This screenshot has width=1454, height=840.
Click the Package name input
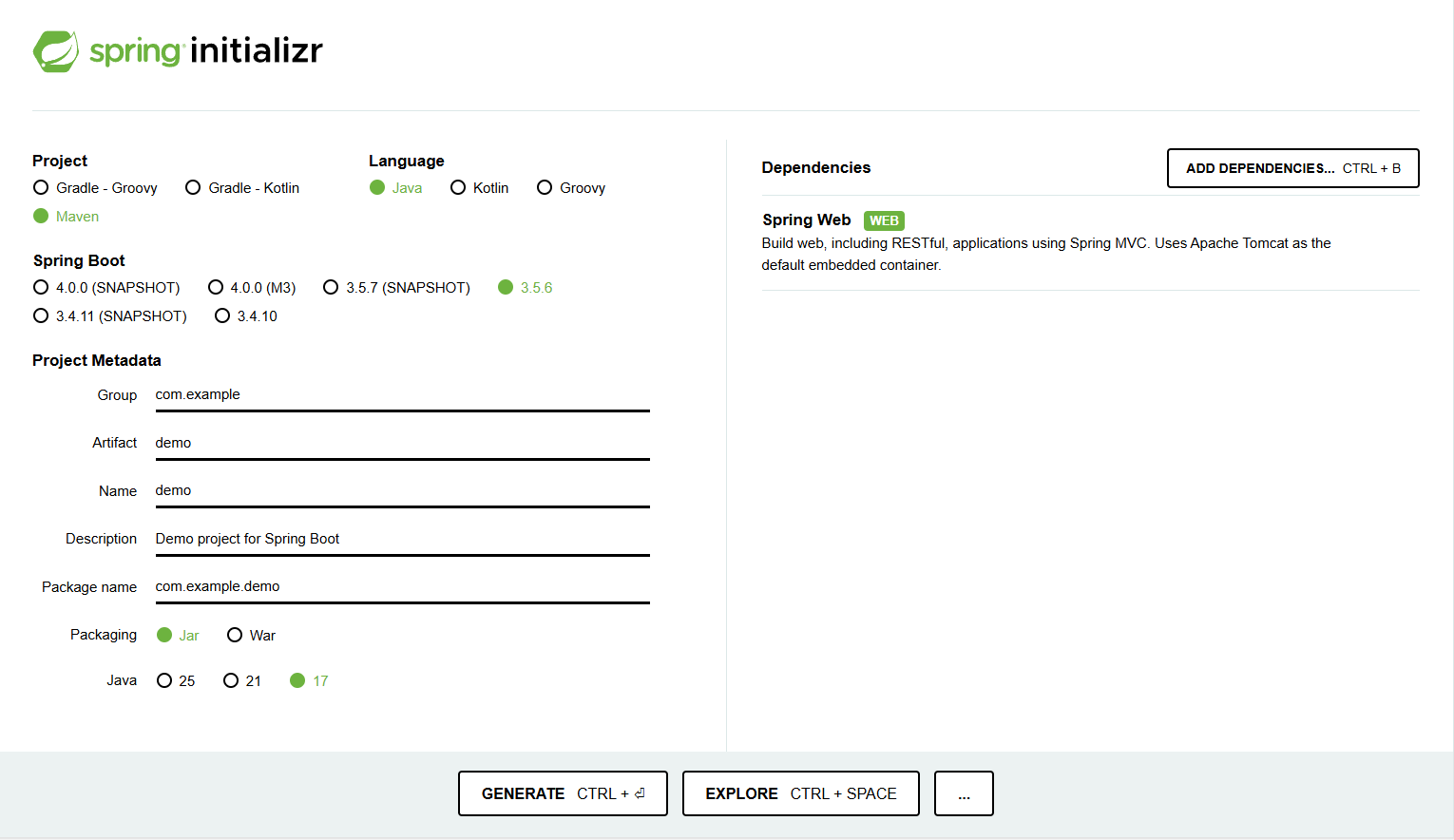[x=402, y=587]
